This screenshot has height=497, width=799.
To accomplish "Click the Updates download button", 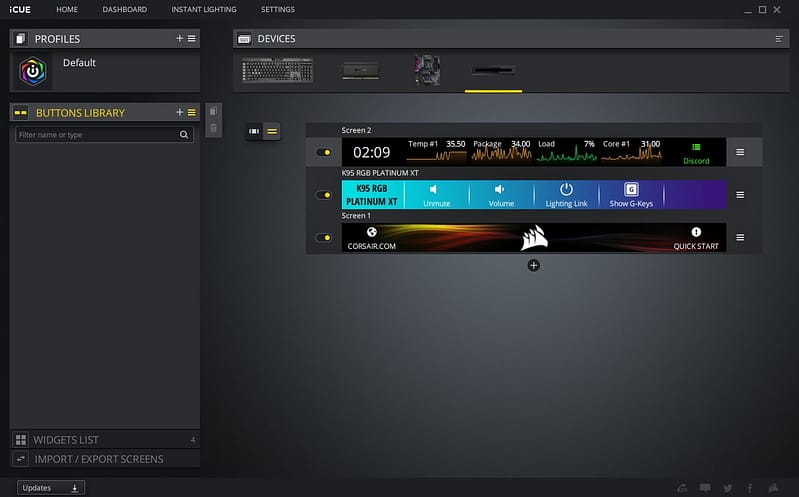I will [x=51, y=488].
